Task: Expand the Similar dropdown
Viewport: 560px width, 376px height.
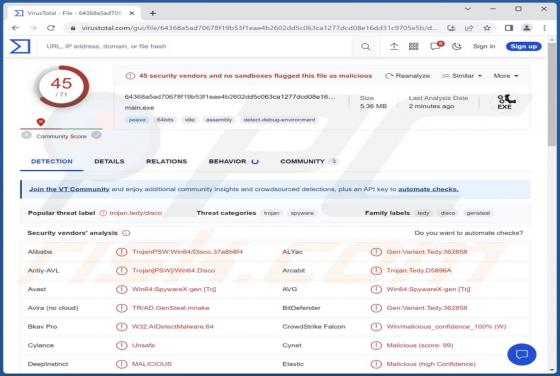Action: (x=462, y=76)
